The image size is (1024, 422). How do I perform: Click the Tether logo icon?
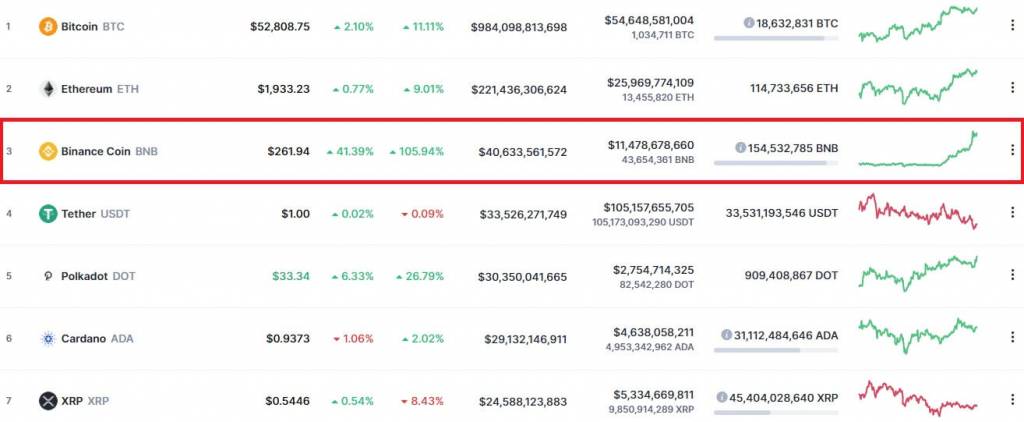point(47,213)
